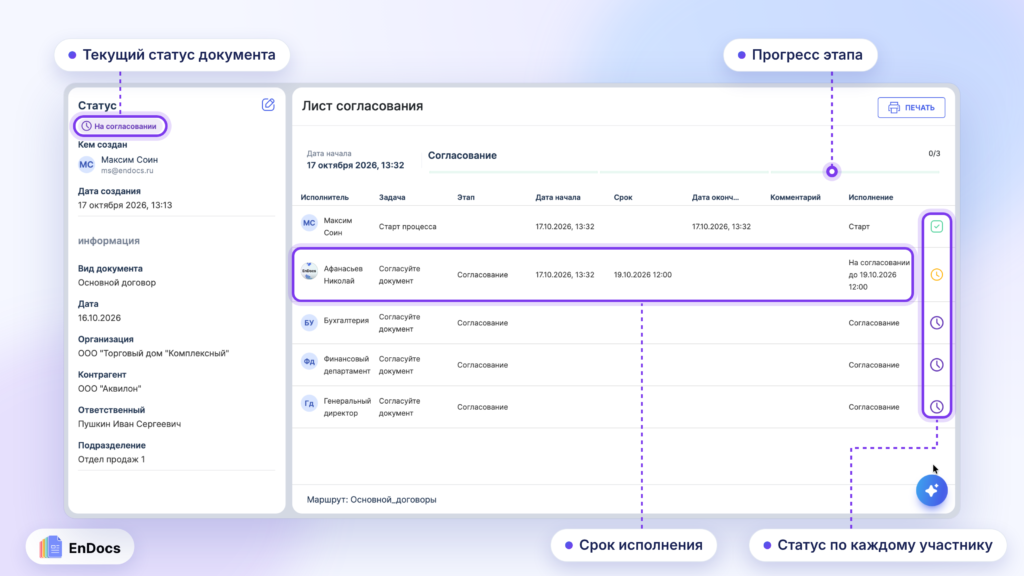Click the Комментарий column header
Viewport: 1024px width, 576px height.
795,197
